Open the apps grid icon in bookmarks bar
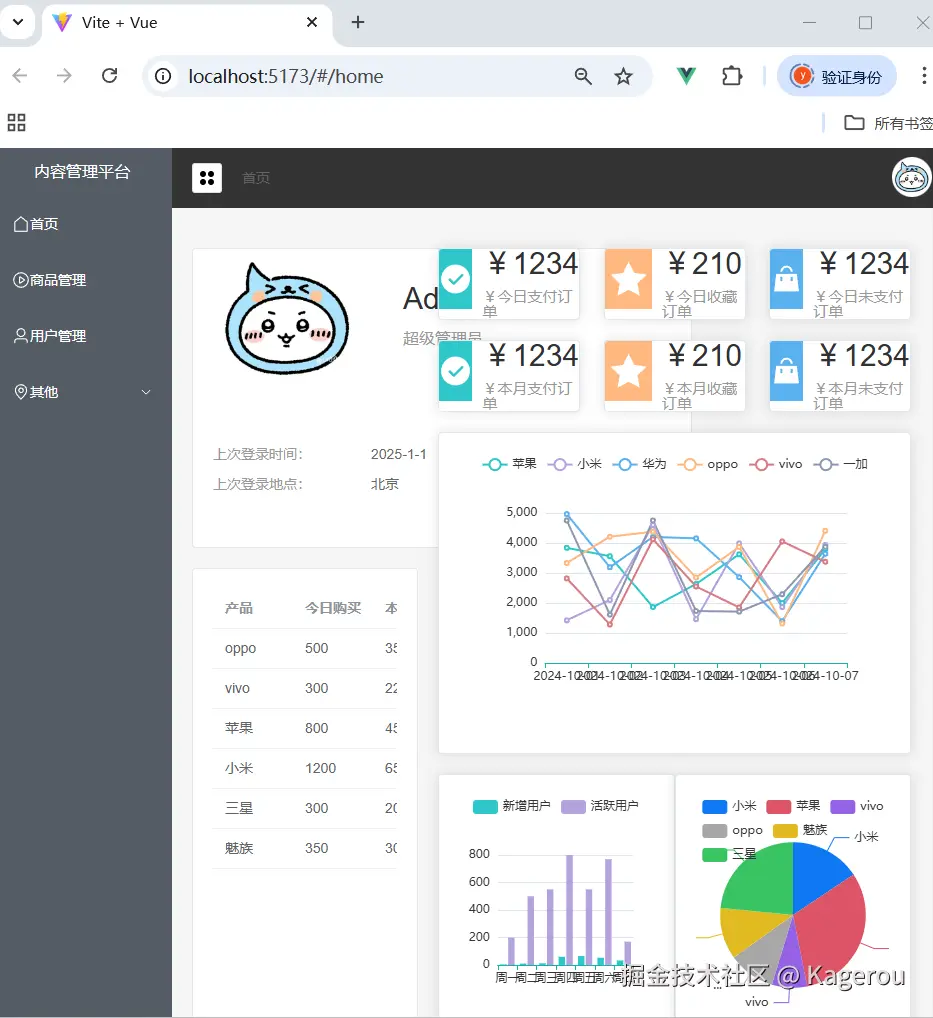 [16, 123]
